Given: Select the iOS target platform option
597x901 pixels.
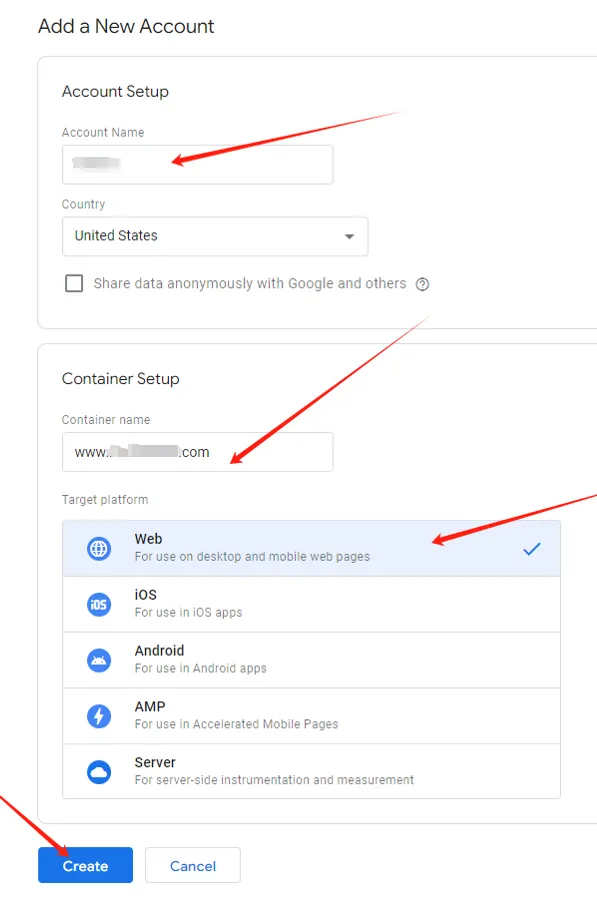Looking at the screenshot, I should pos(311,604).
